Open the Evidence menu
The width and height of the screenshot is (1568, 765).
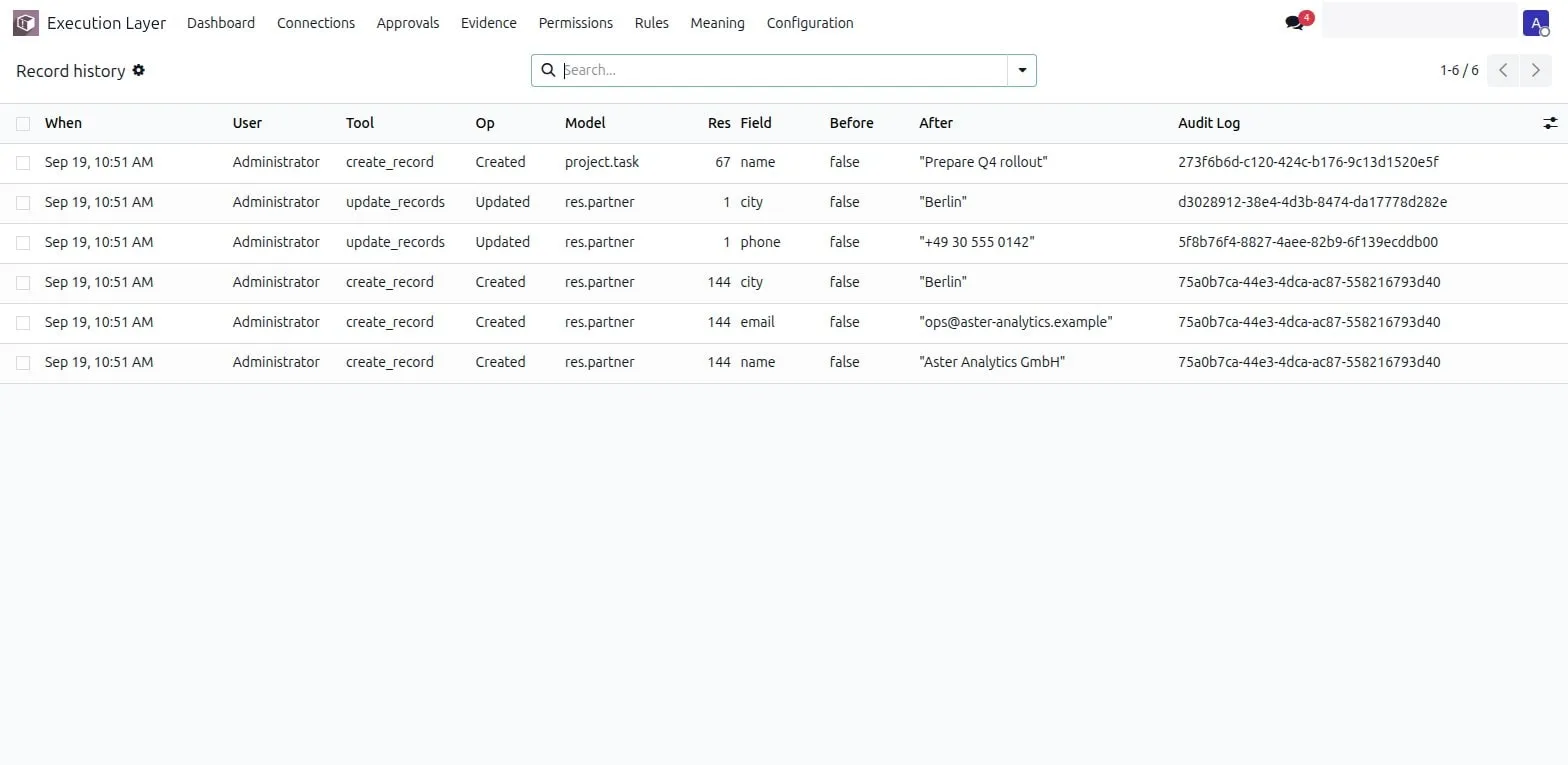[x=489, y=23]
